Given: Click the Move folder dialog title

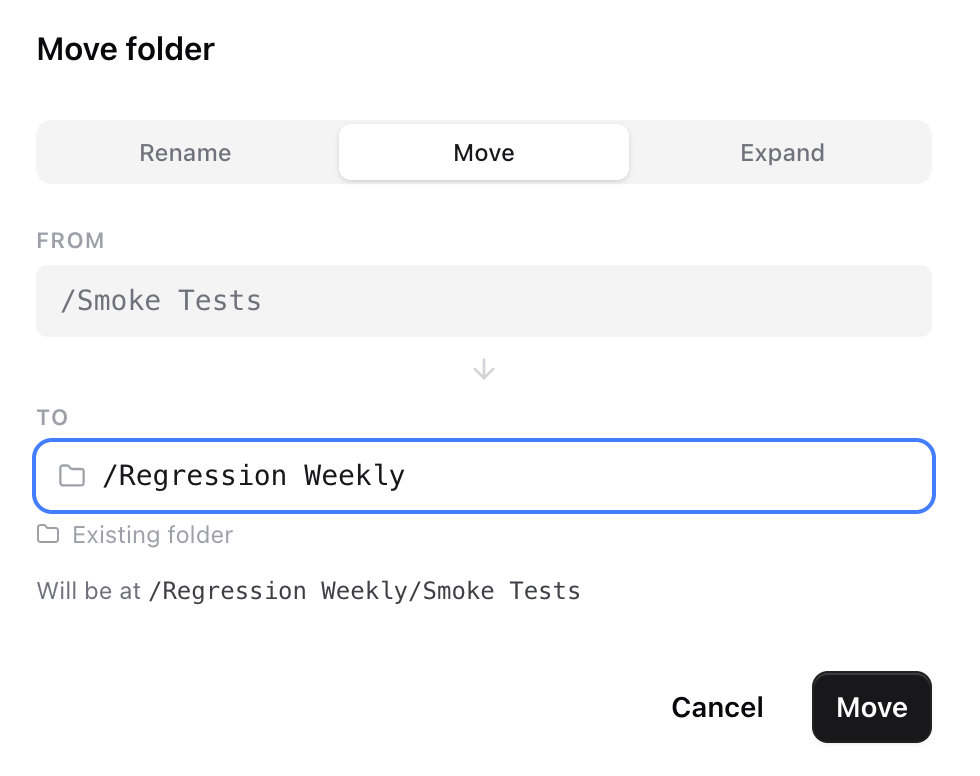Looking at the screenshot, I should coord(125,49).
